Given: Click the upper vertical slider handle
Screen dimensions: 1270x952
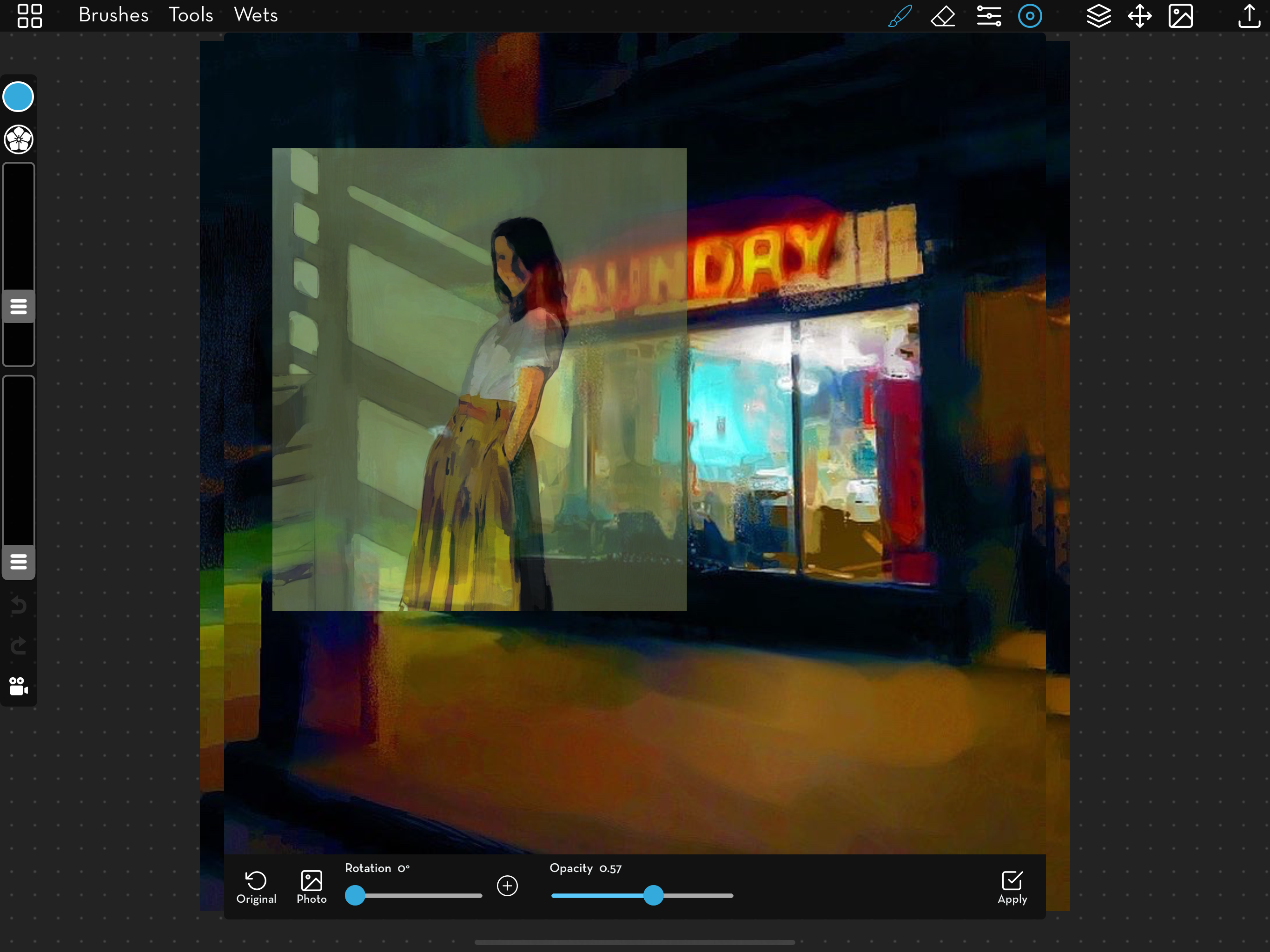Looking at the screenshot, I should click(x=19, y=306).
